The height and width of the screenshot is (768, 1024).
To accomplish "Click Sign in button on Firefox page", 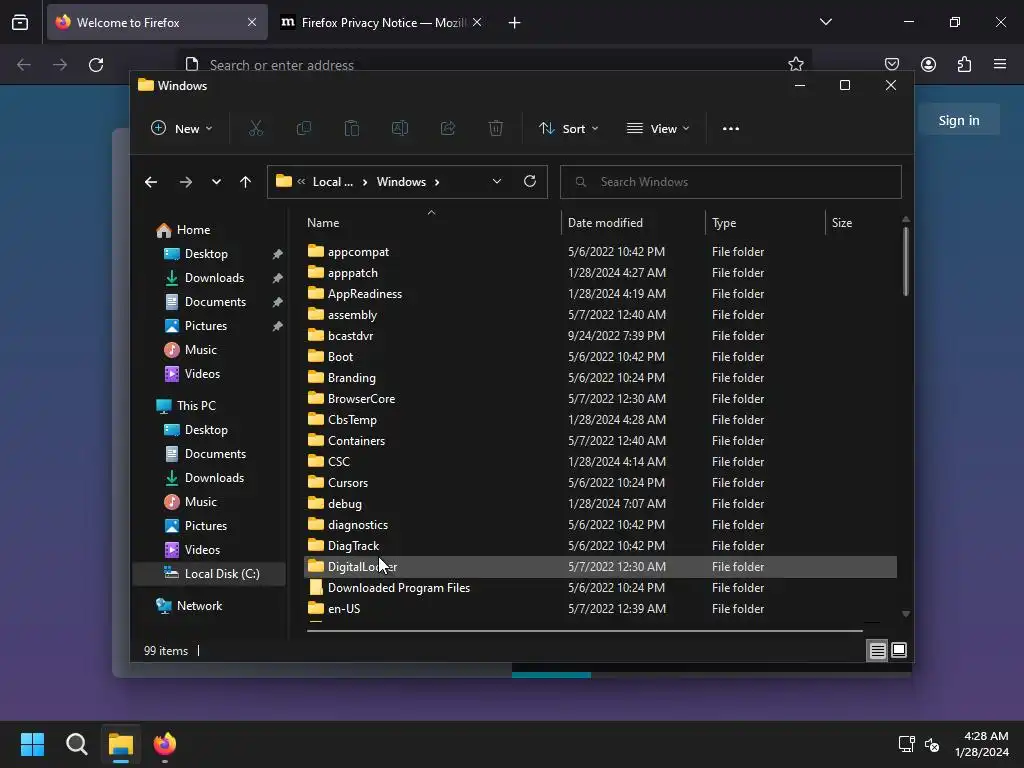I will [x=959, y=120].
